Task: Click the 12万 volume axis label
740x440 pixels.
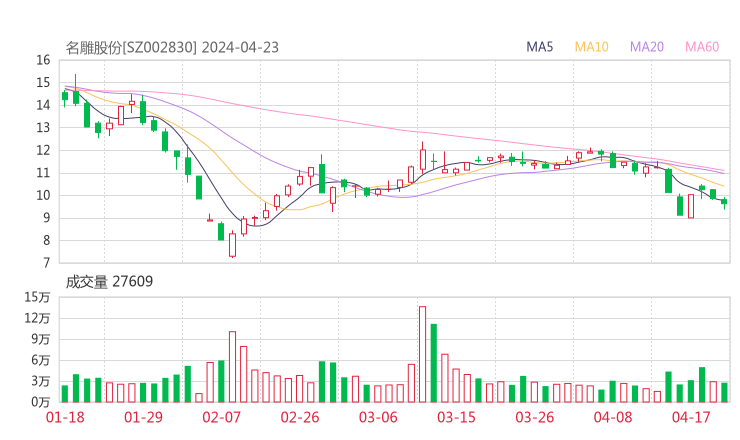Action: click(37, 318)
